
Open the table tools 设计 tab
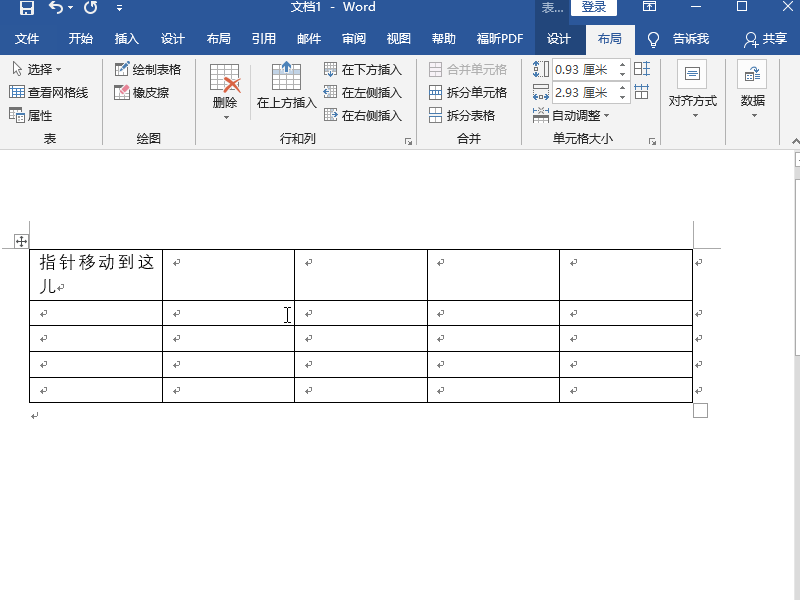pyautogui.click(x=559, y=39)
